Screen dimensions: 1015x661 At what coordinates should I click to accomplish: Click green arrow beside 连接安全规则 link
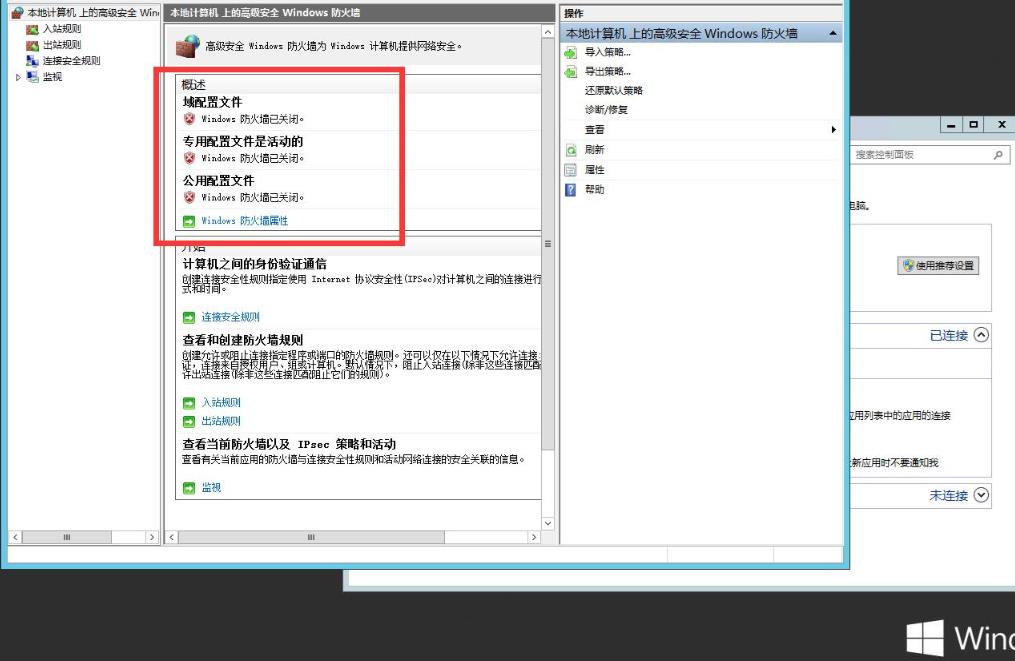tap(189, 317)
